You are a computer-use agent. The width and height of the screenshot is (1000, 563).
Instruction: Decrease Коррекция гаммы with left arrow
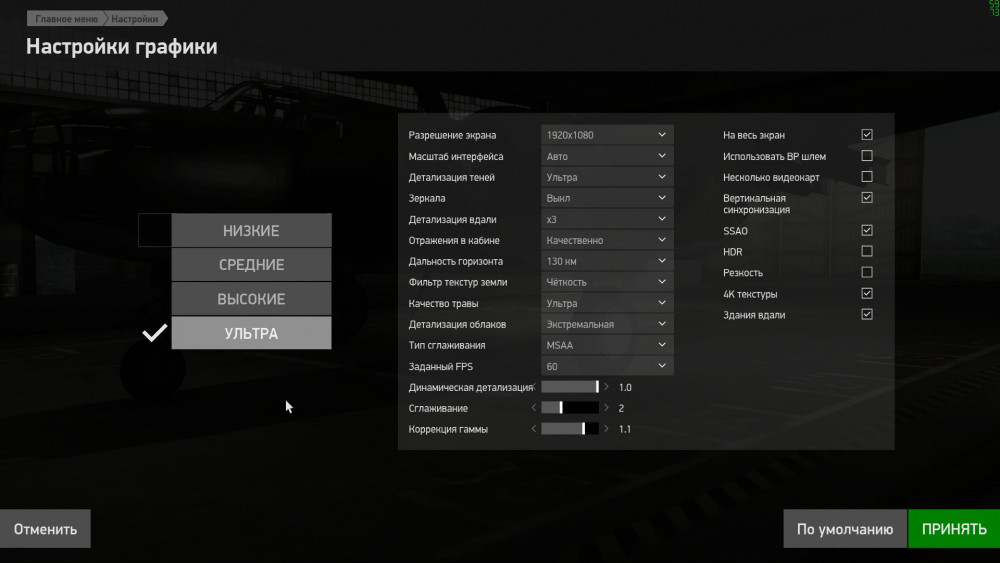click(534, 429)
